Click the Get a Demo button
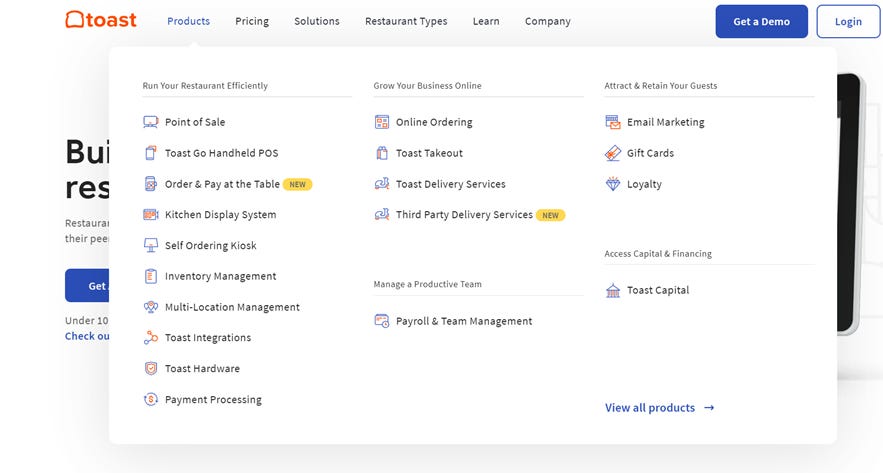 (x=761, y=21)
